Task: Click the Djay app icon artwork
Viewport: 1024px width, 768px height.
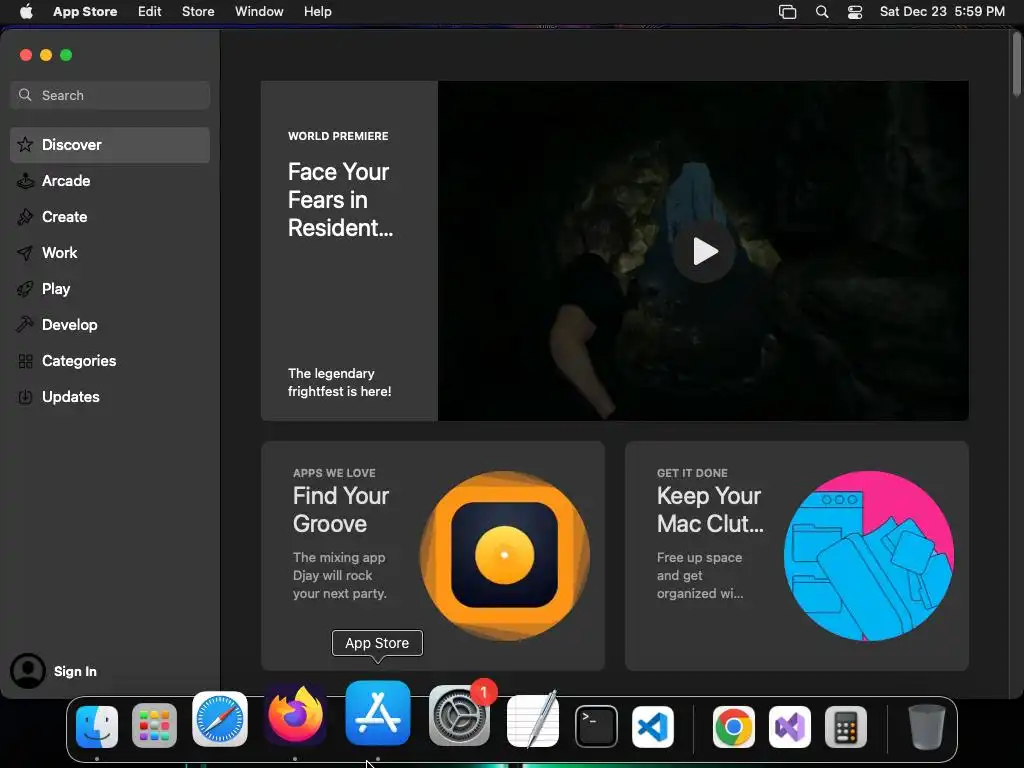Action: (504, 555)
